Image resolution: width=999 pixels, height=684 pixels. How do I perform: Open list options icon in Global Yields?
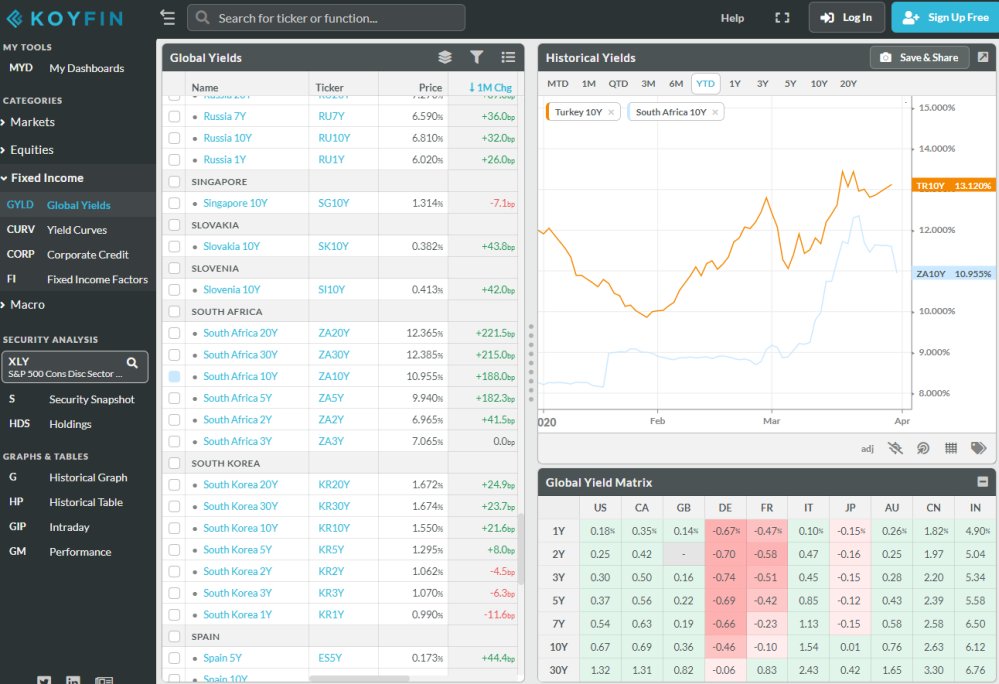coord(508,57)
